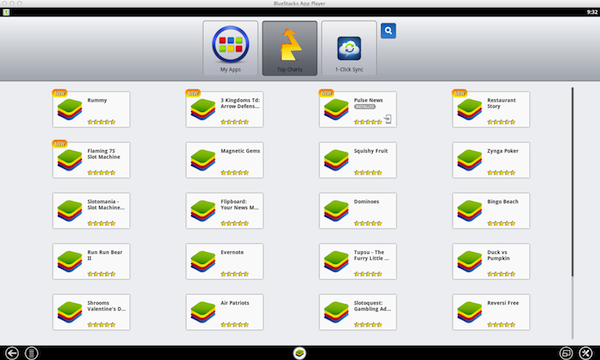The height and width of the screenshot is (360, 600).
Task: Click the Evernote app icon
Action: pos(203,261)
